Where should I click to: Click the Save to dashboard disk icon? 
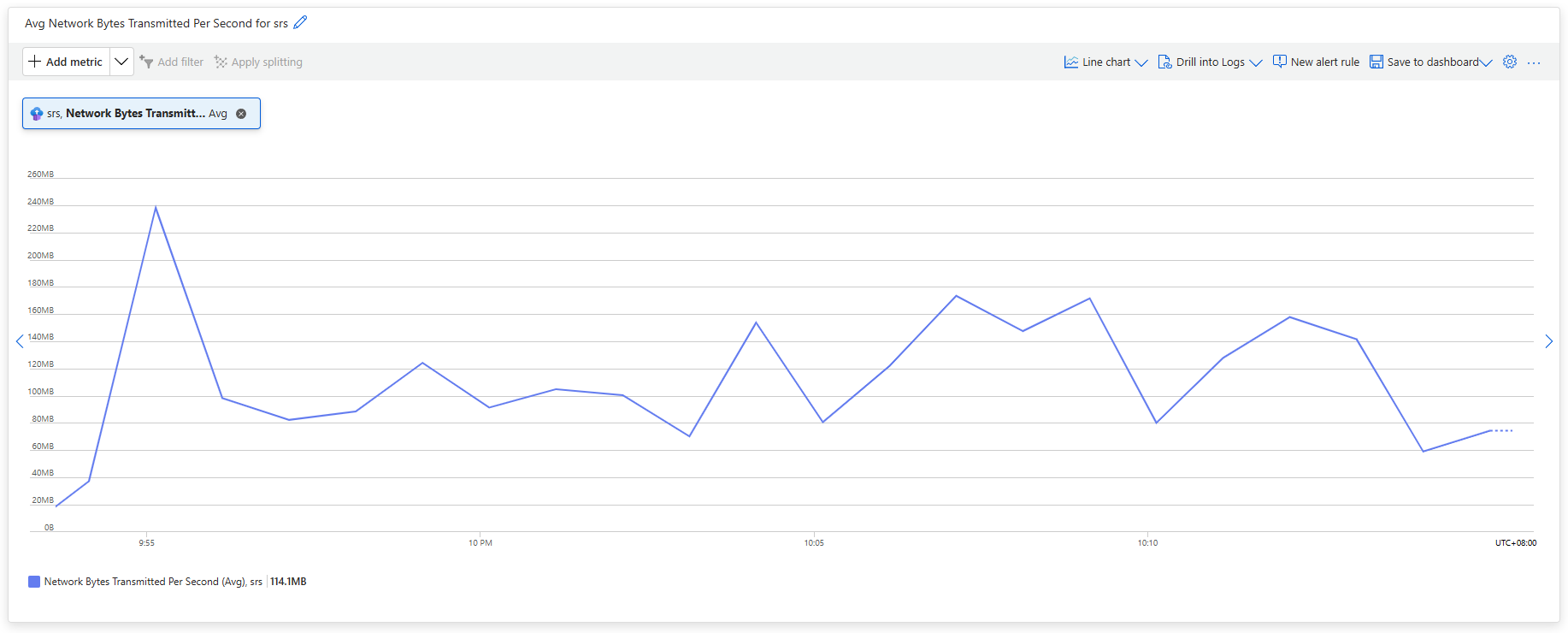click(x=1376, y=62)
